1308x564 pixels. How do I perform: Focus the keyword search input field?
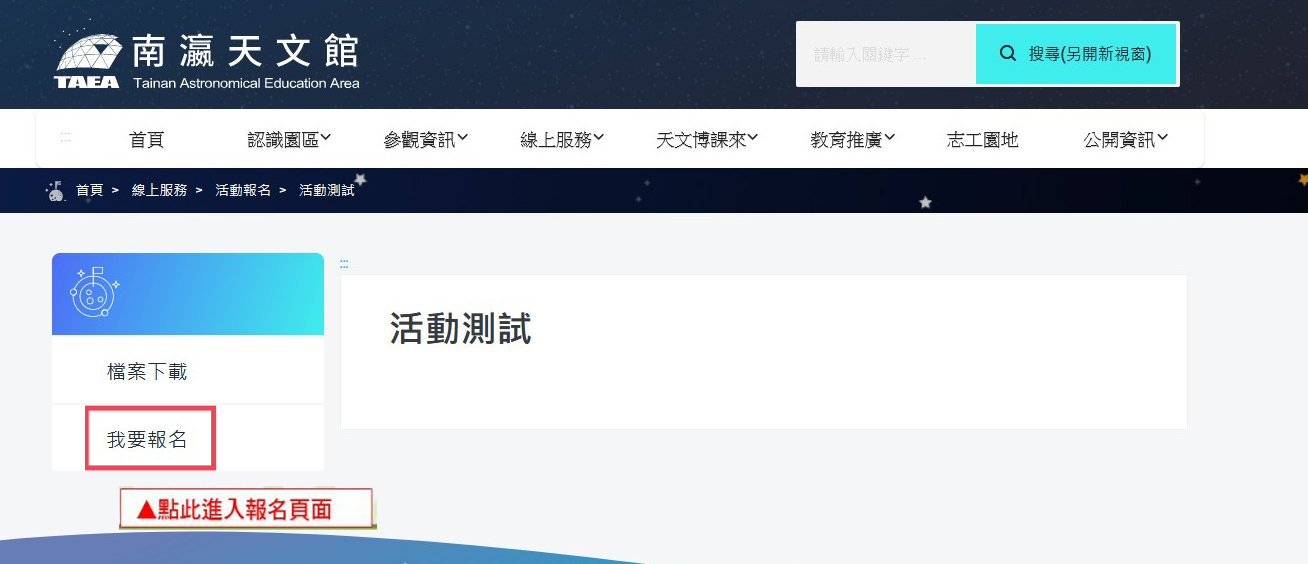887,54
